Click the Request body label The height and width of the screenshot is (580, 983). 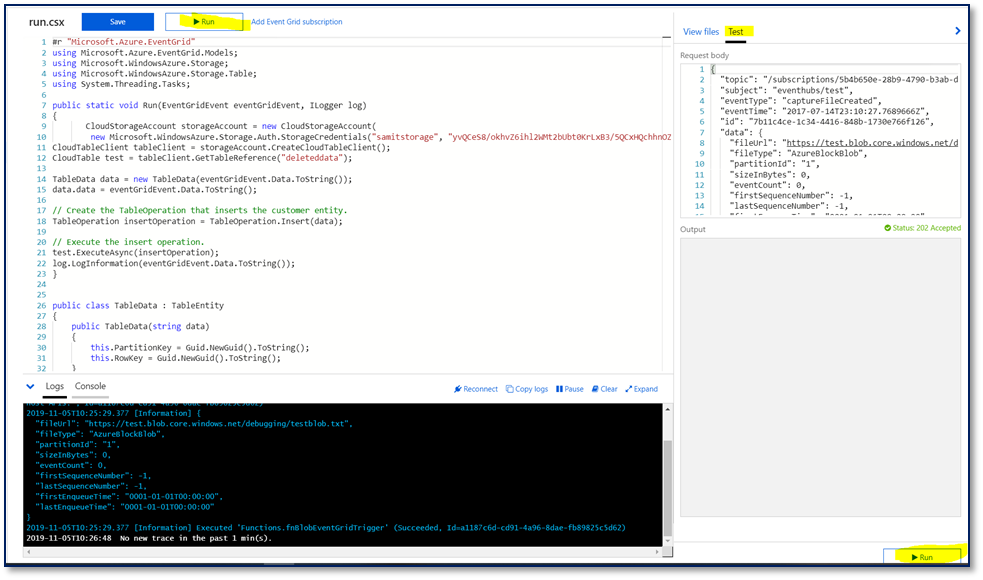click(705, 55)
